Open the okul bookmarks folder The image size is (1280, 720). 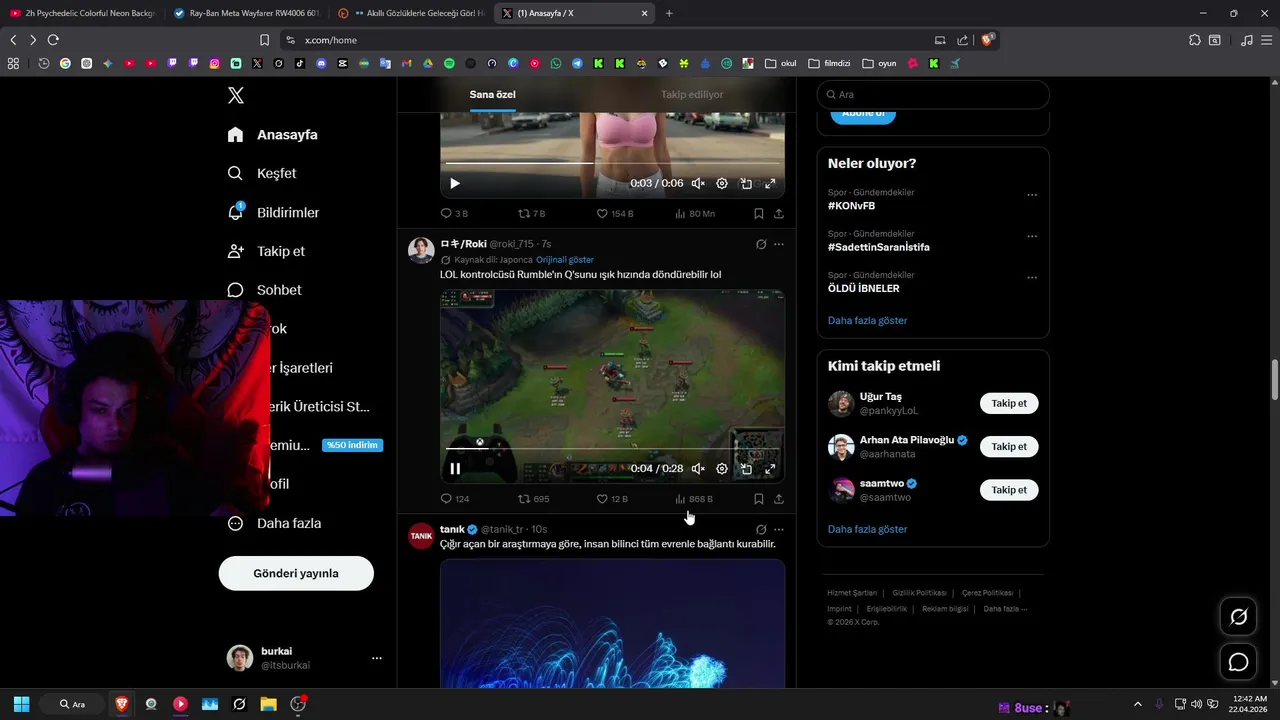point(780,63)
